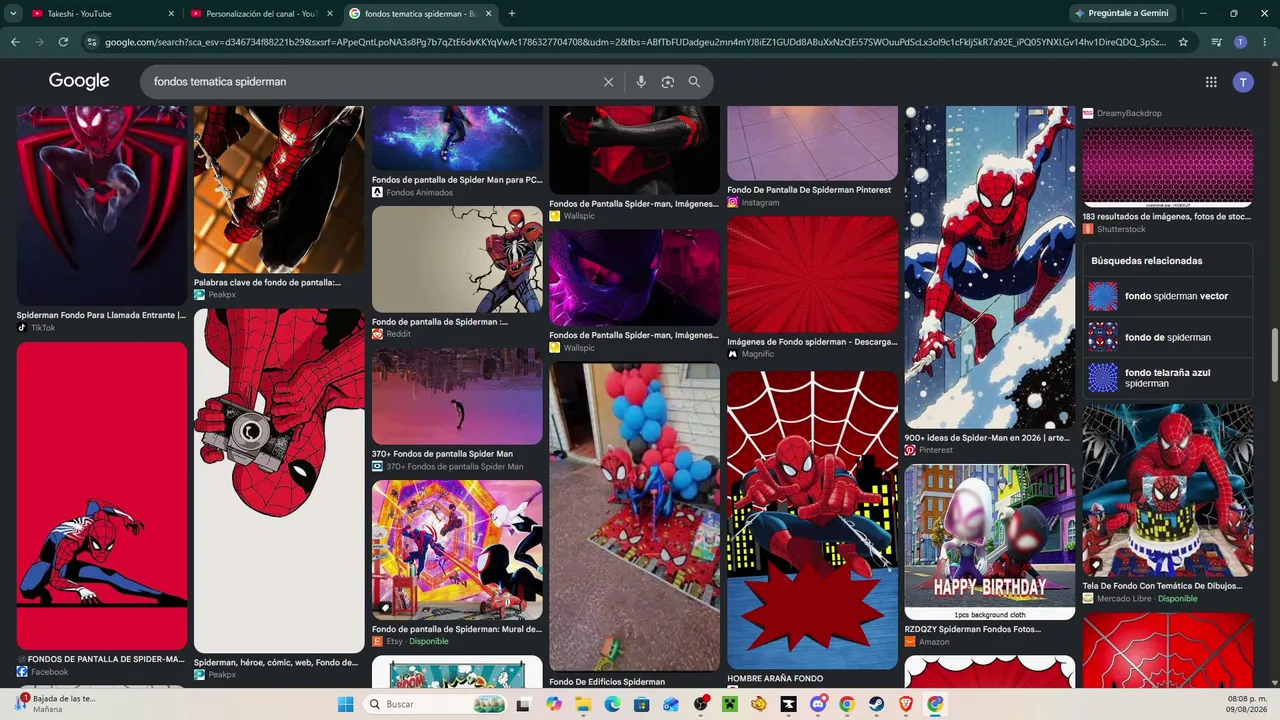This screenshot has width=1280, height=720.
Task: Expand the tab search dropdown
Action: click(13, 14)
